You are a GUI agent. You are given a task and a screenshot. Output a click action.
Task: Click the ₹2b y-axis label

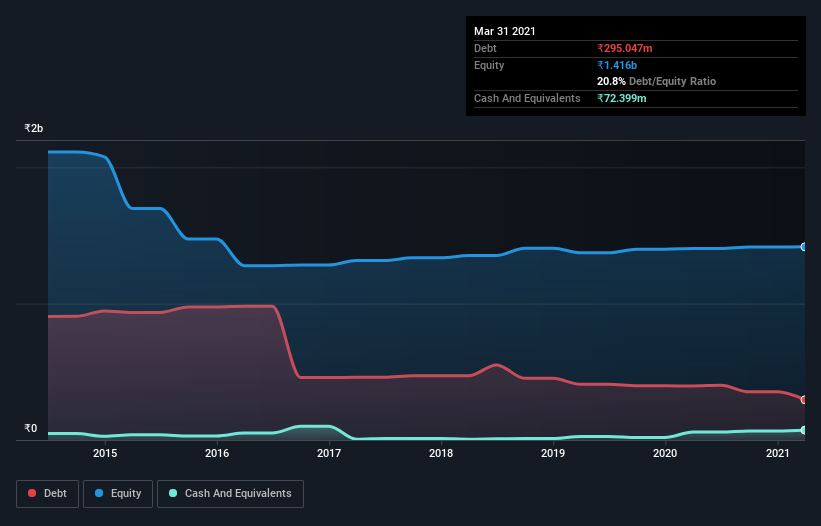point(34,128)
